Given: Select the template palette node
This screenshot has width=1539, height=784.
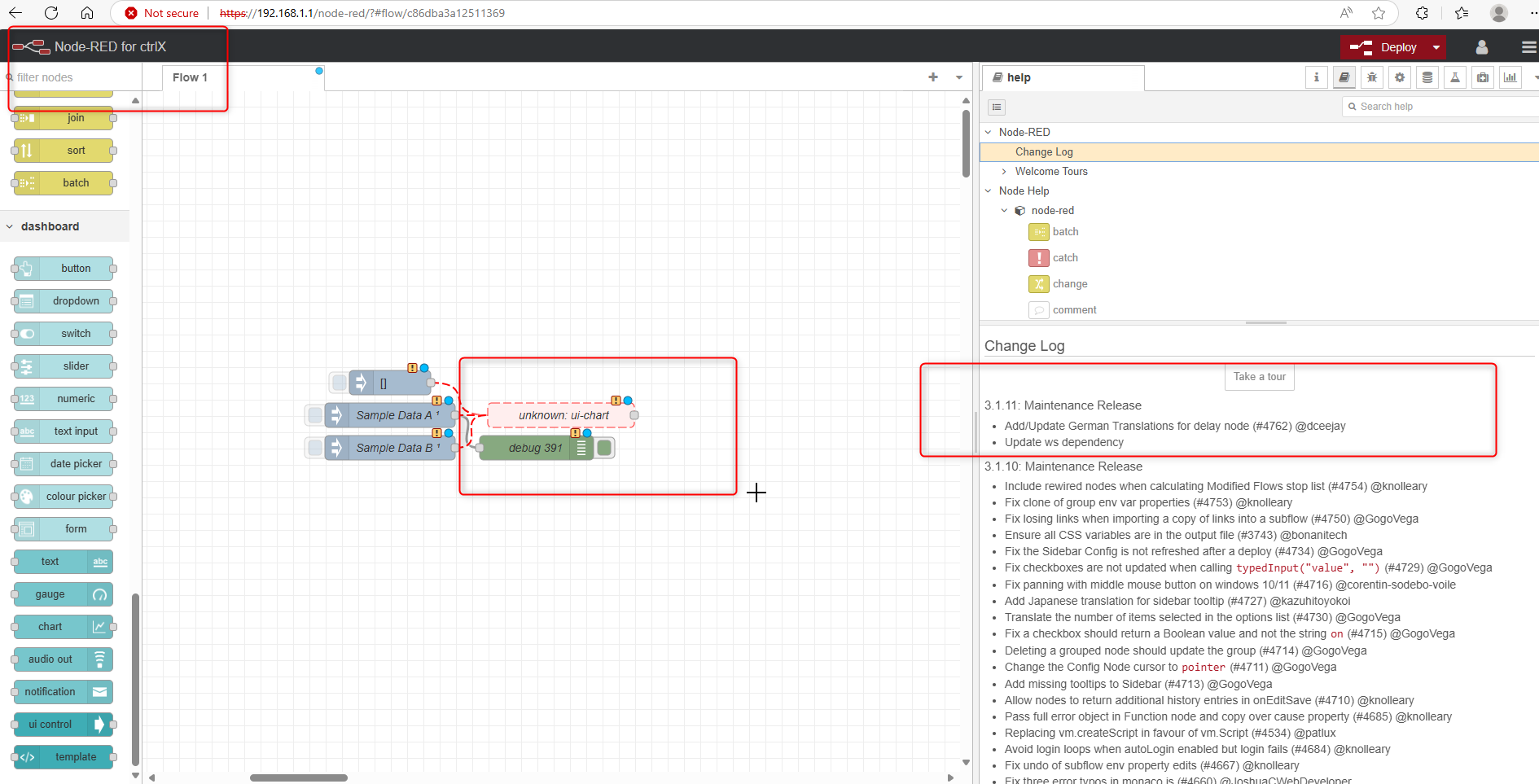Looking at the screenshot, I should click(64, 757).
